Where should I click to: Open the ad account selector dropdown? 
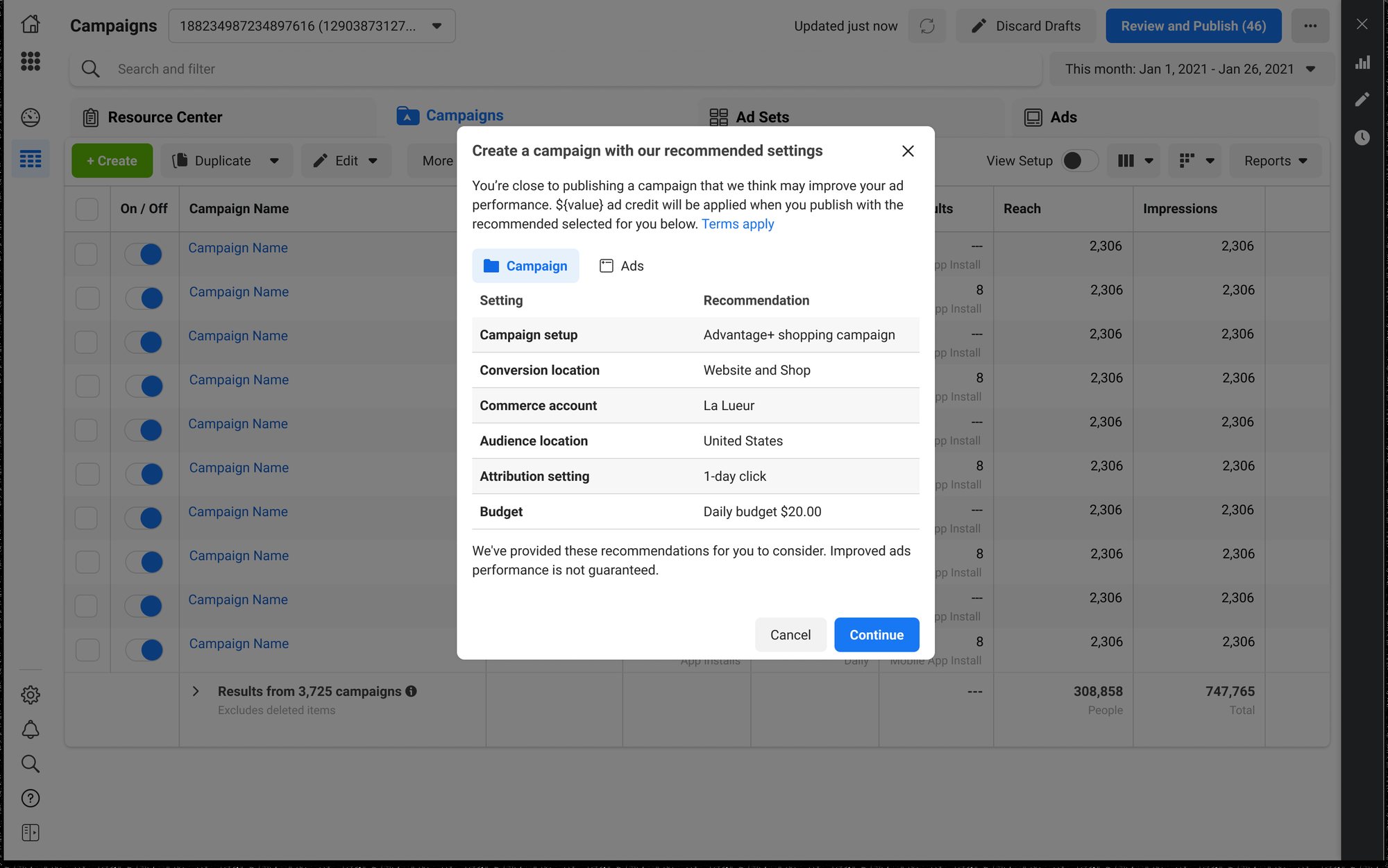(312, 26)
